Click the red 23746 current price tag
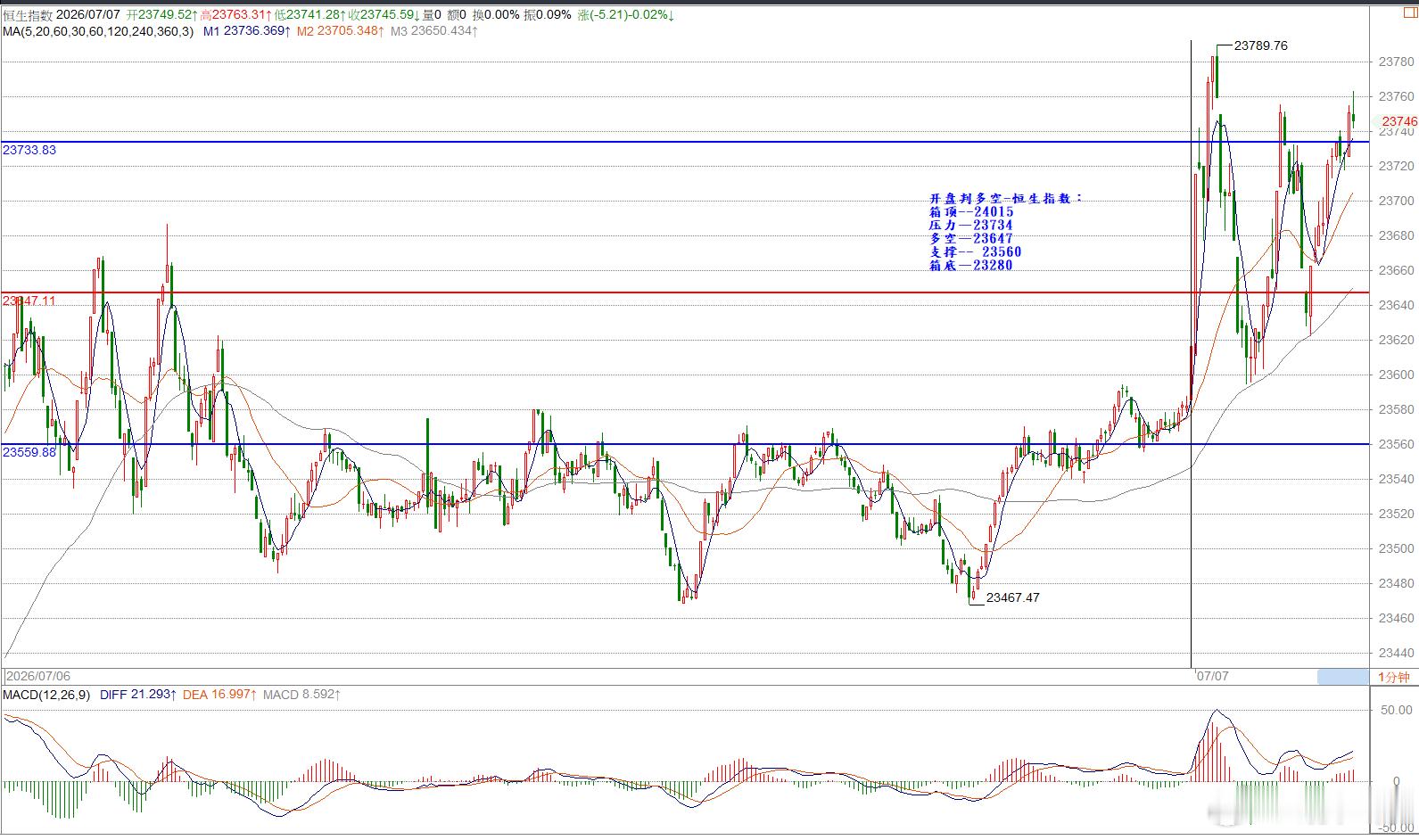The height and width of the screenshot is (840, 1419). [1399, 121]
